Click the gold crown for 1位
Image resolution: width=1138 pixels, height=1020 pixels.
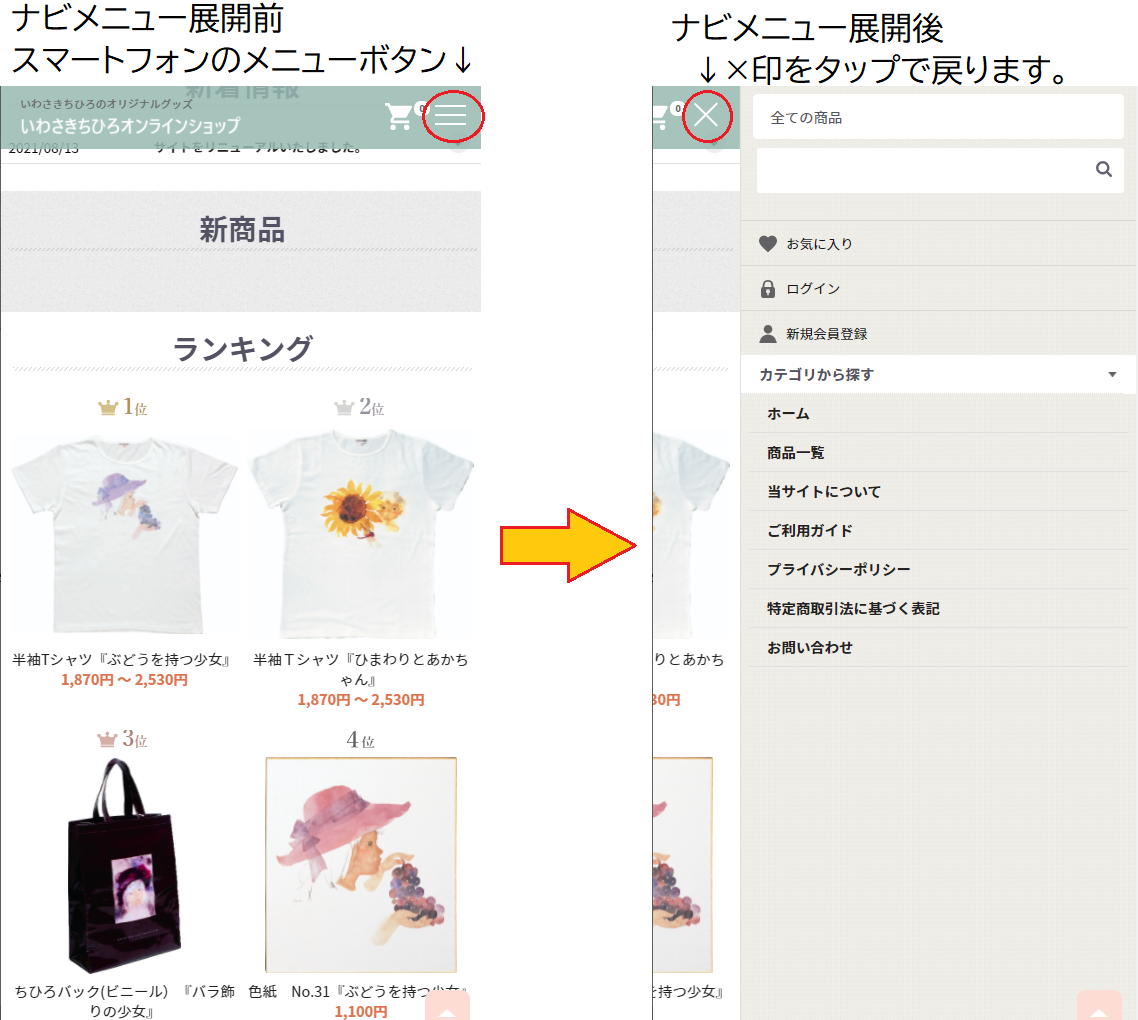pyautogui.click(x=107, y=407)
